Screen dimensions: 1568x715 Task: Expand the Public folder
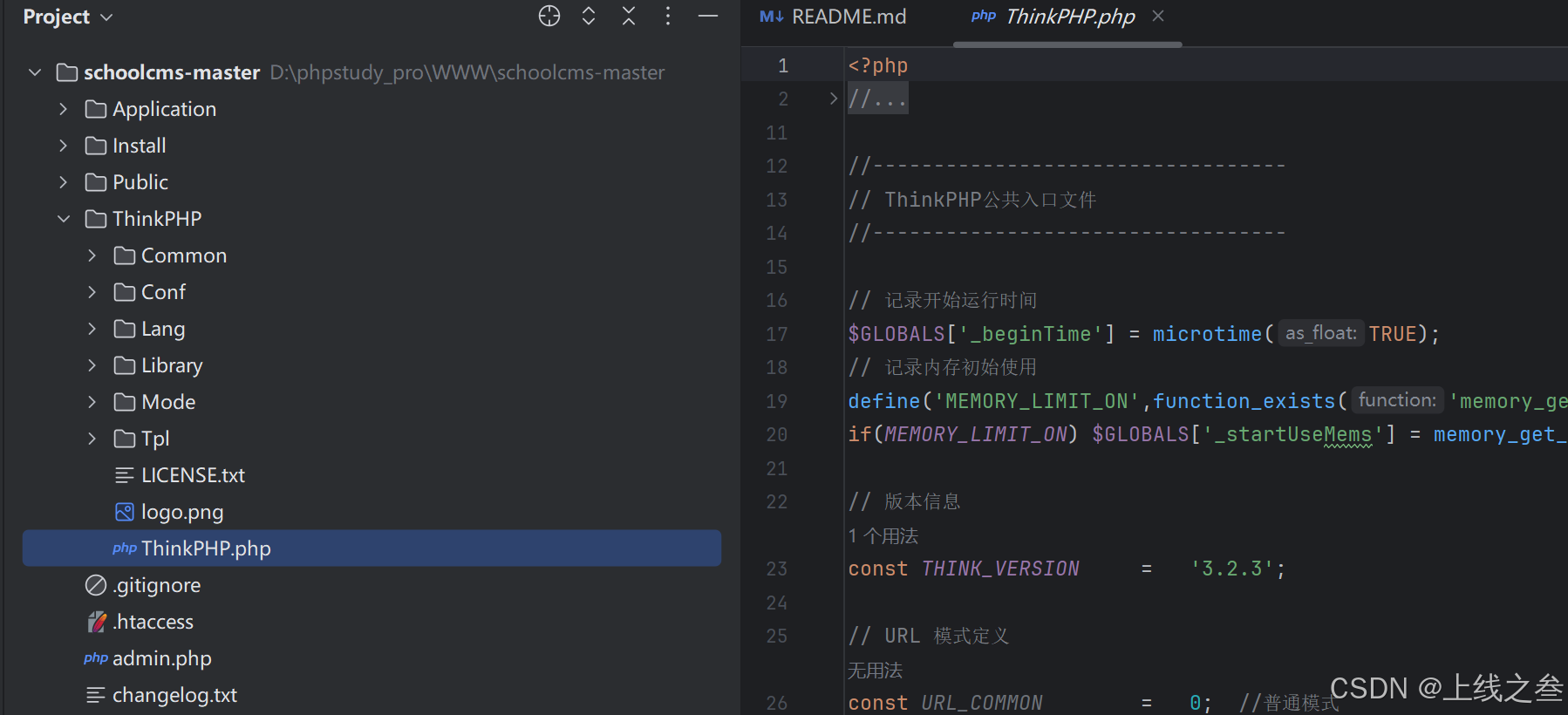pyautogui.click(x=63, y=182)
